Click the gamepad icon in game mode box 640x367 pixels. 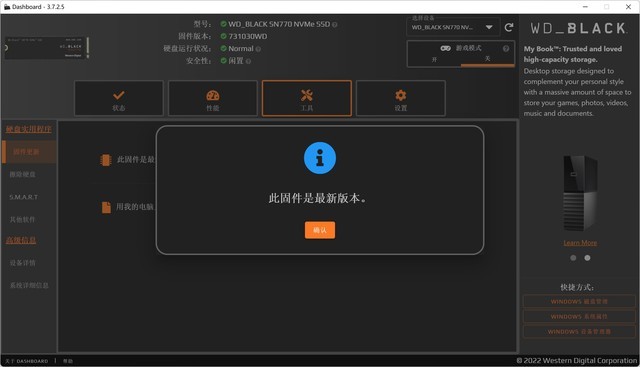pyautogui.click(x=445, y=48)
